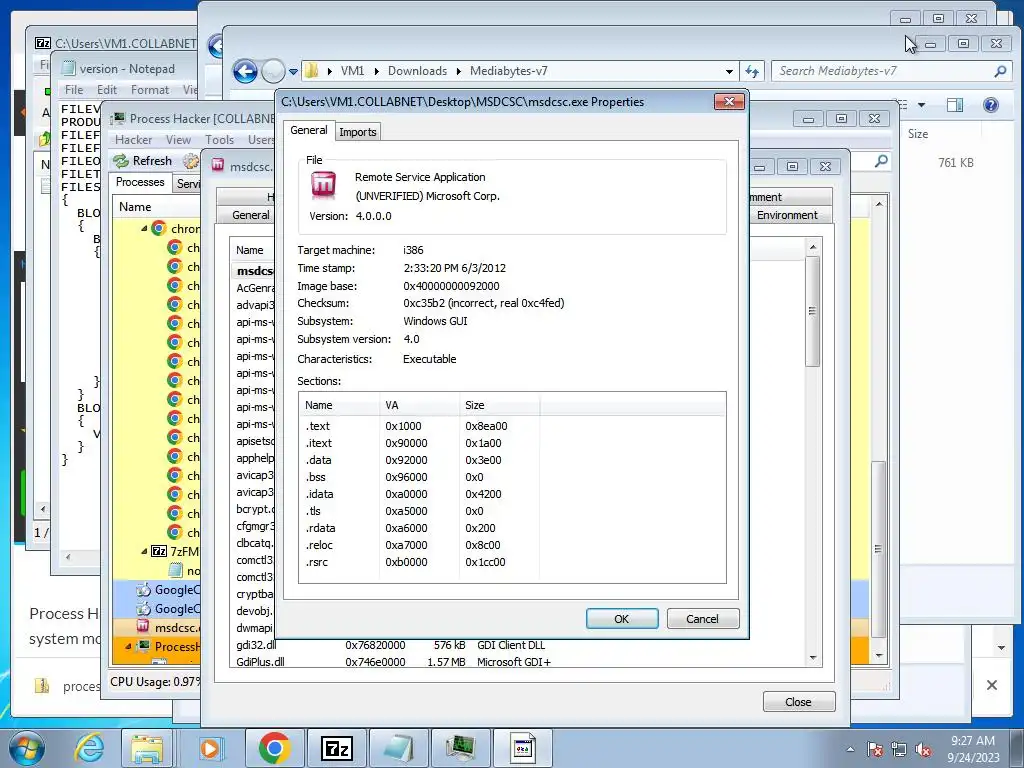Screen dimensions: 1024x768
Task: Collapse the 7zFM process tree
Action: [144, 551]
